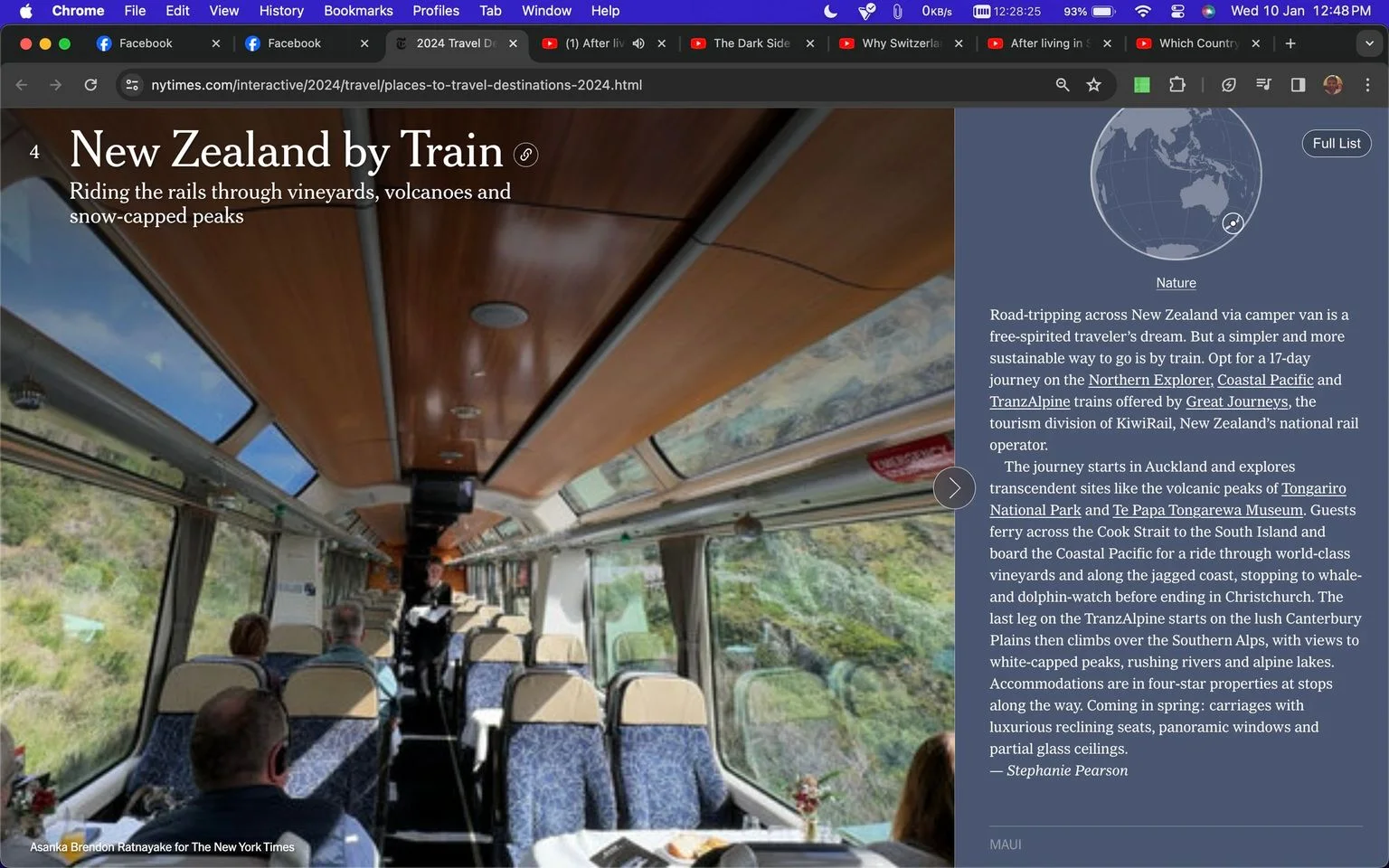Open the Chrome extensions puzzle icon
The width and height of the screenshot is (1389, 868).
[1176, 85]
